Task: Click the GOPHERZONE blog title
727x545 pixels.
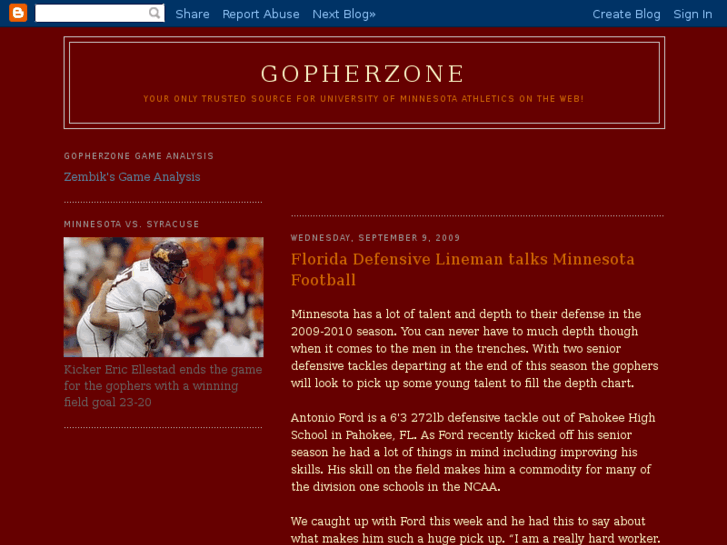Action: pos(363,74)
